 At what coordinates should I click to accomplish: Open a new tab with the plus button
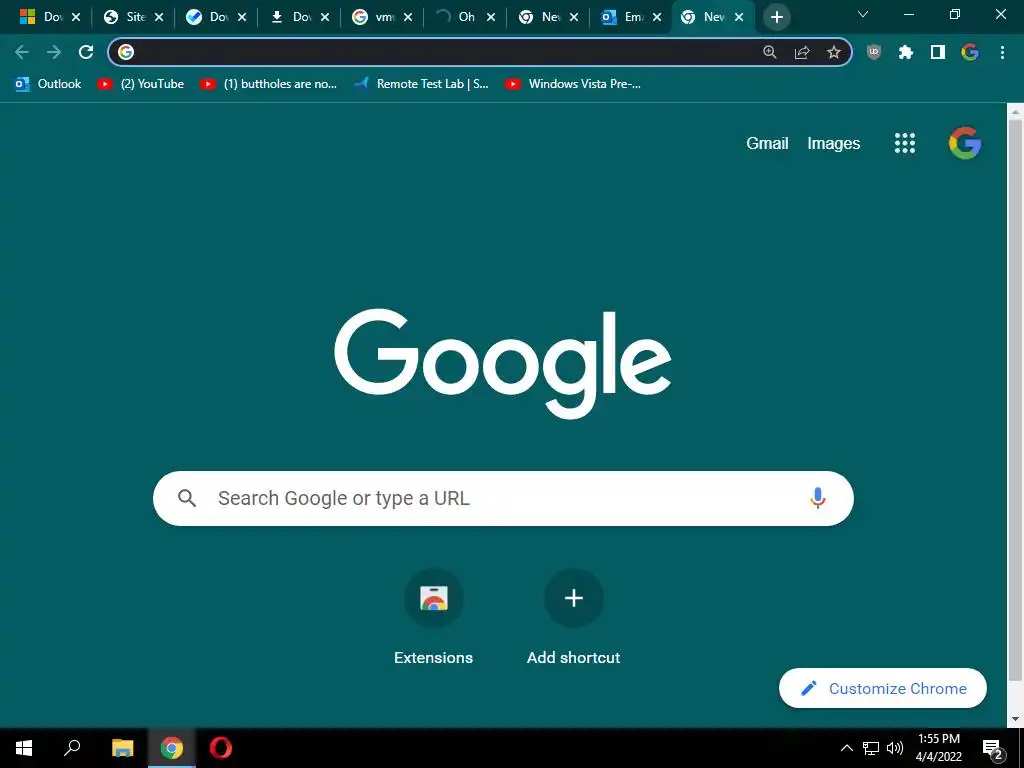click(x=776, y=17)
